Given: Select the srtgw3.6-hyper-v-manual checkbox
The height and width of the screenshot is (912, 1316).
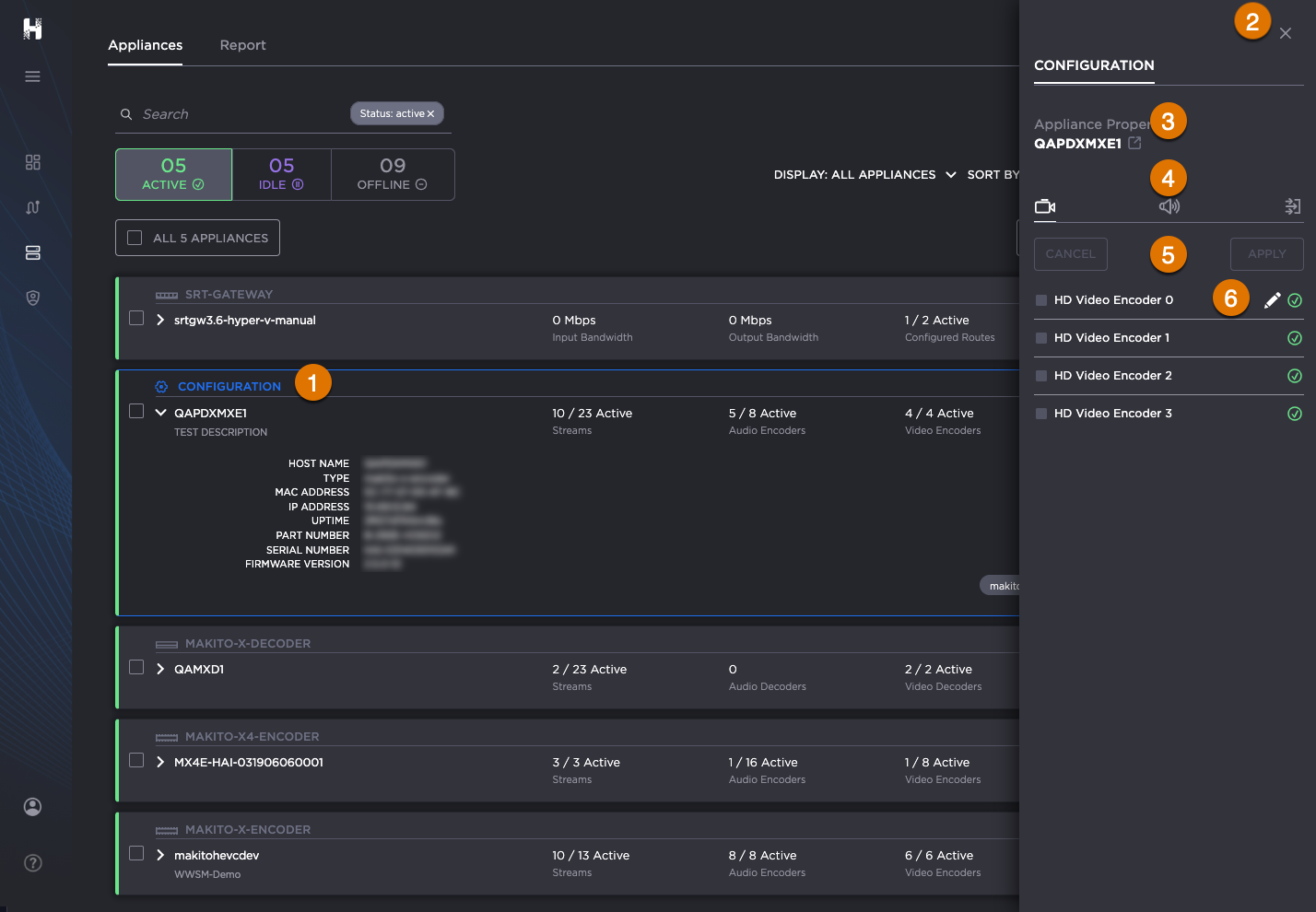Looking at the screenshot, I should point(136,318).
